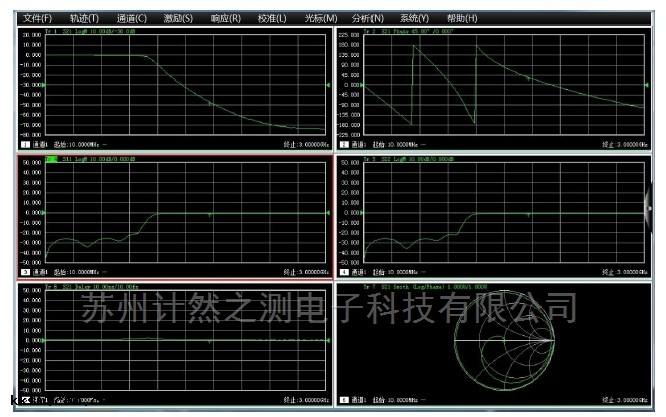Open the 通道(C) channel menu
The height and width of the screenshot is (417, 666).
point(132,18)
